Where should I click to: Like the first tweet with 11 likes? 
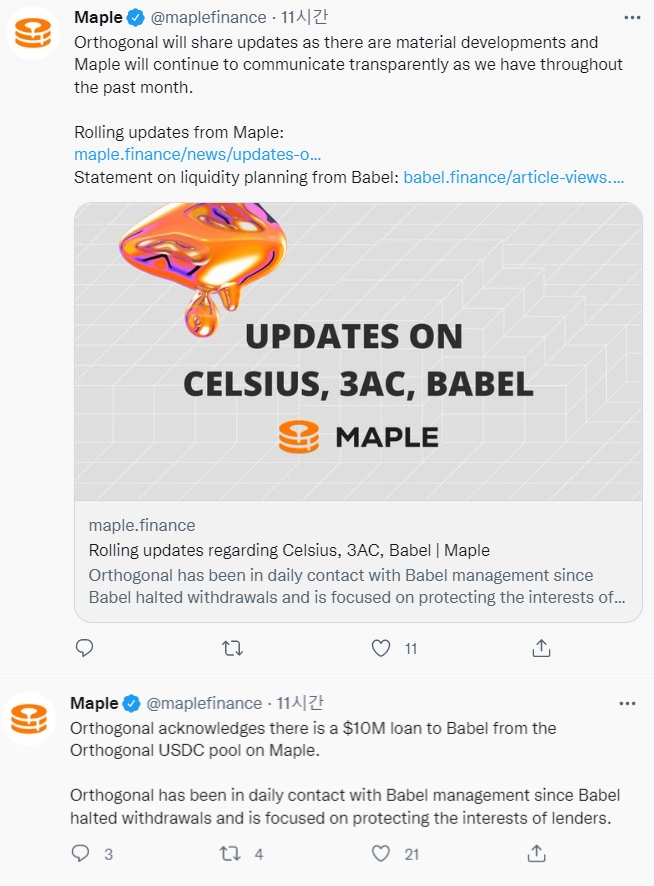pyautogui.click(x=380, y=648)
